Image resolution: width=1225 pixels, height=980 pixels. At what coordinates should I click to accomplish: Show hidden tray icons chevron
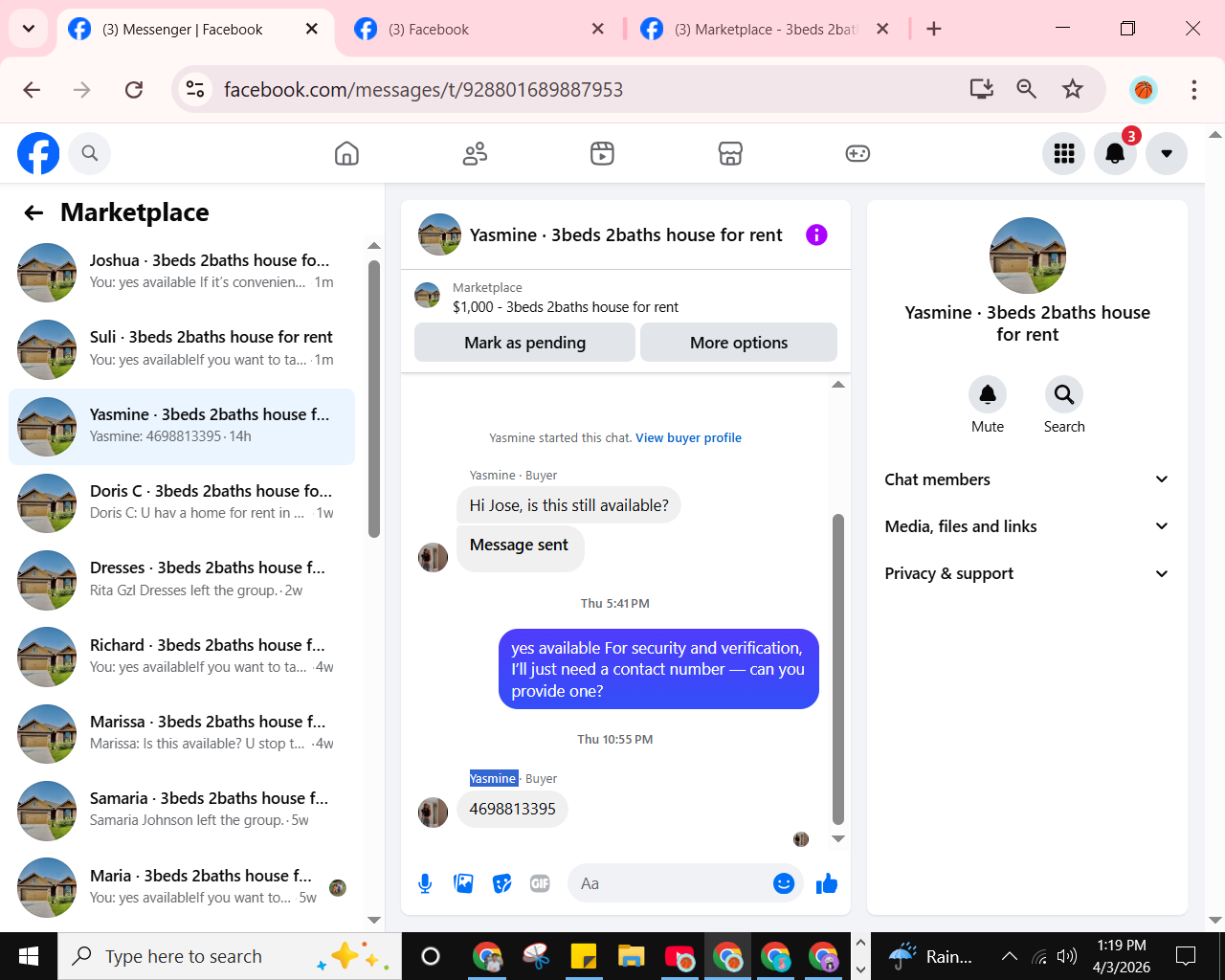[x=1009, y=956]
